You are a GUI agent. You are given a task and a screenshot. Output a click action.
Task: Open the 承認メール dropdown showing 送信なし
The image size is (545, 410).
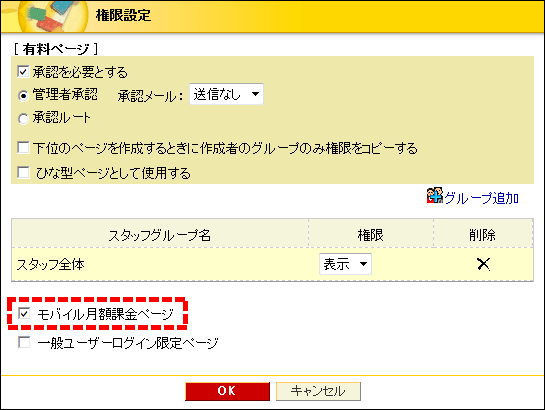[226, 94]
